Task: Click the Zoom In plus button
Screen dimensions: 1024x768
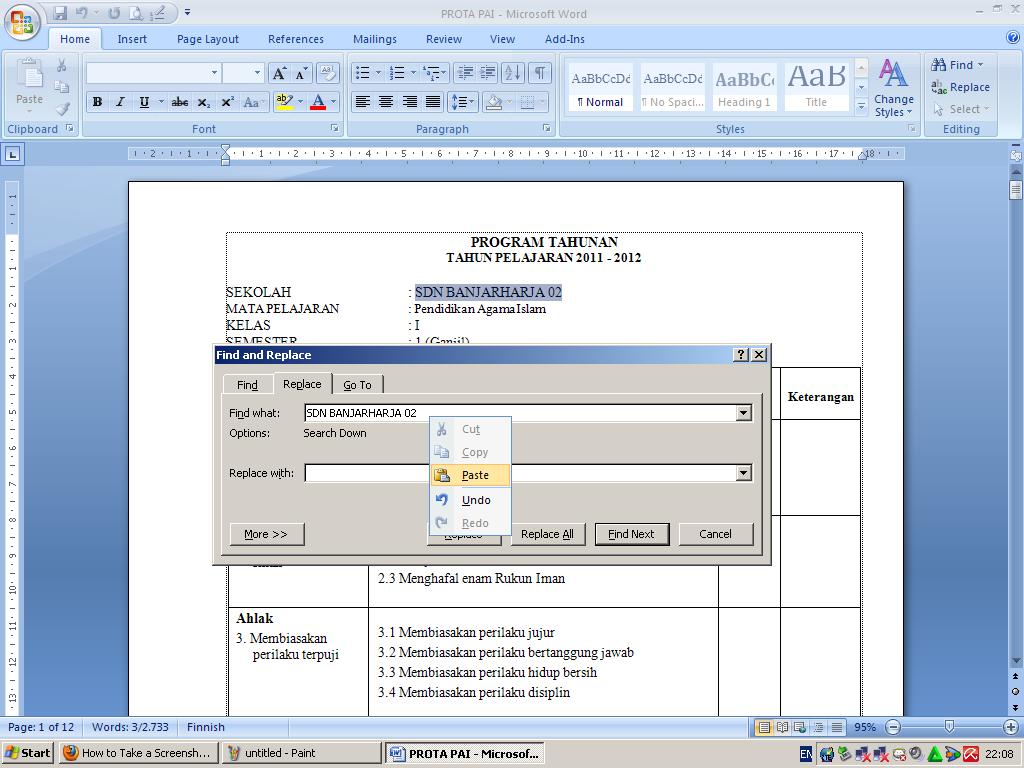Action: click(x=1010, y=727)
